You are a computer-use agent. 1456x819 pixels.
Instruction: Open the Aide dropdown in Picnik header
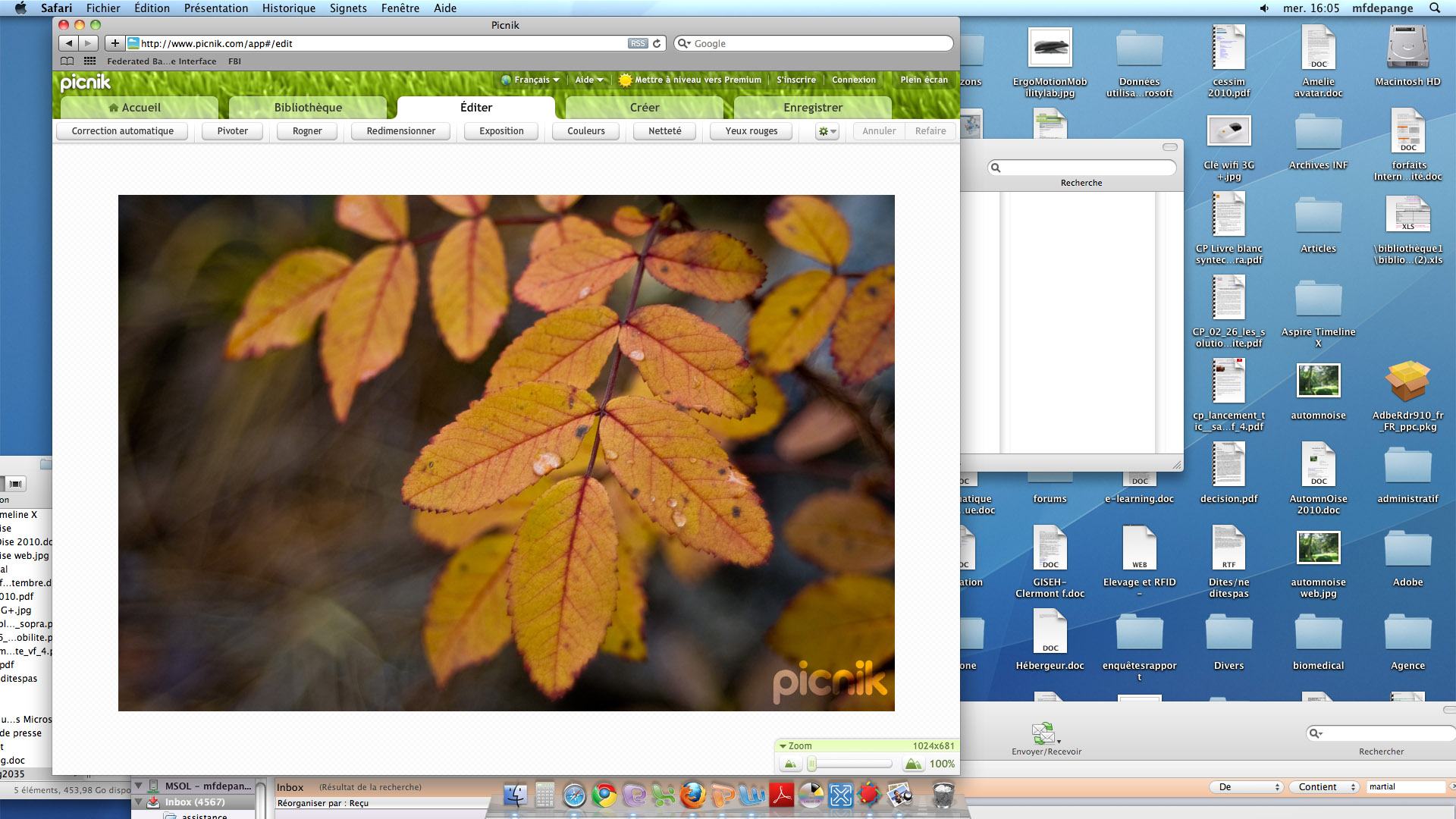click(x=588, y=80)
